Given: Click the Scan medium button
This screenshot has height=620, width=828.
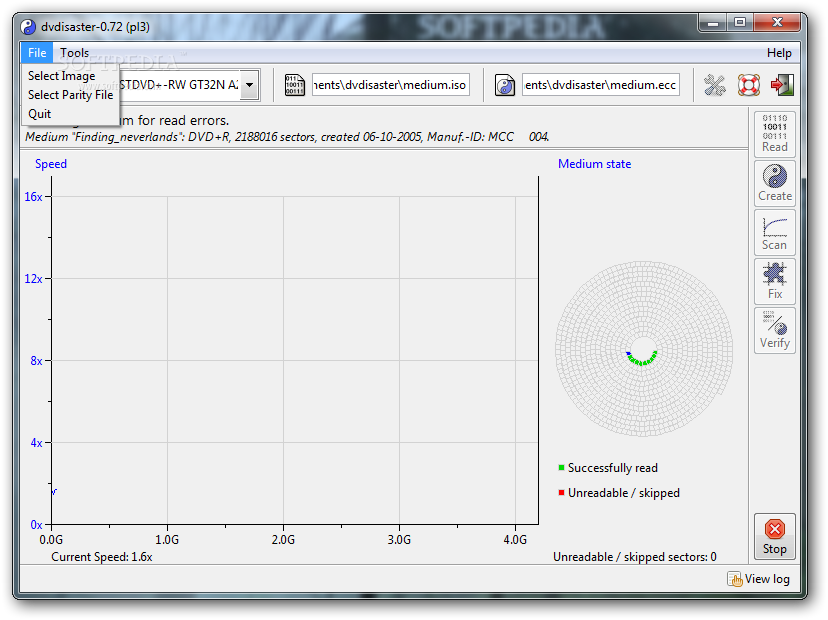Looking at the screenshot, I should (x=775, y=232).
